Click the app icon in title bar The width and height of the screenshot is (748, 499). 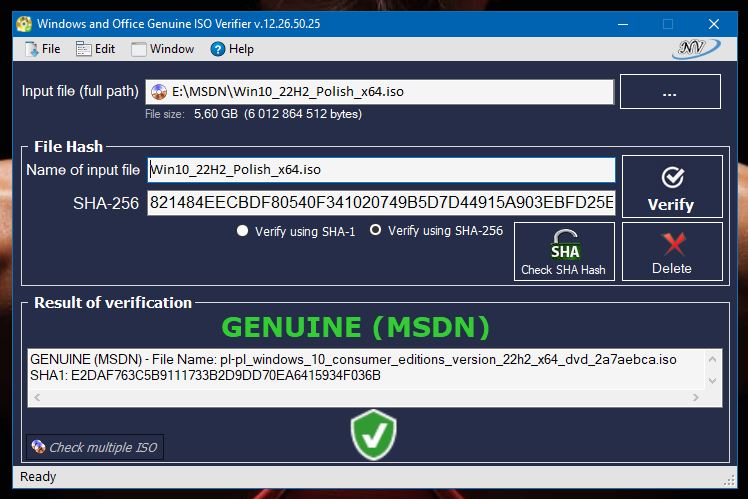[x=24, y=24]
